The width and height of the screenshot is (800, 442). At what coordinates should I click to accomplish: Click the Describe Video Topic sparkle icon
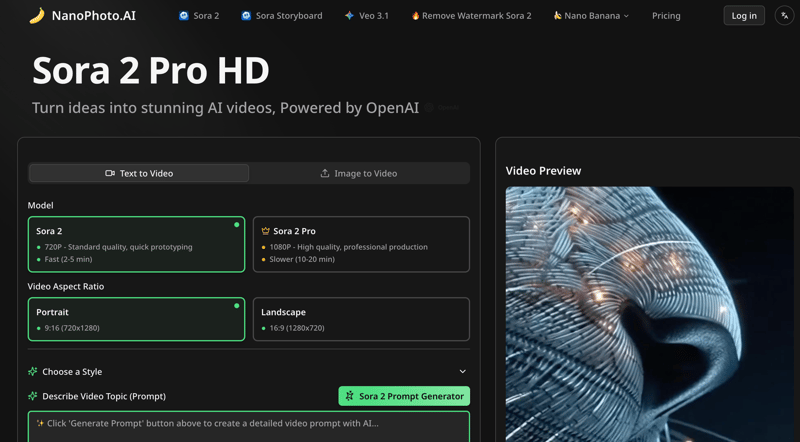pos(33,396)
